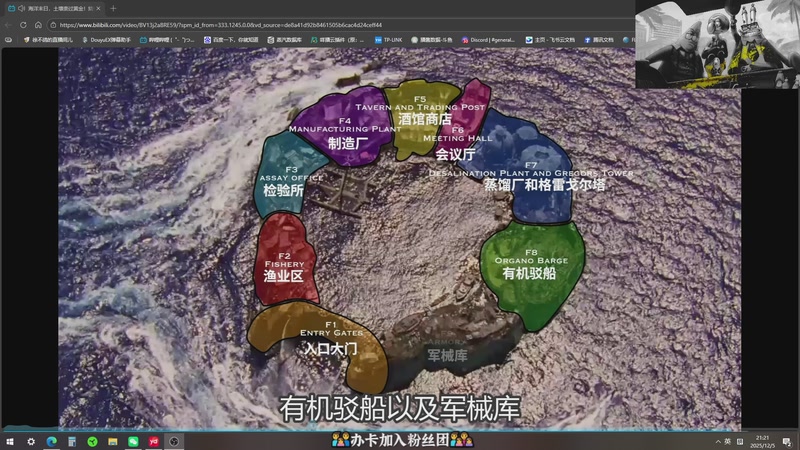Open the 小鱼 data bookmark
The image size is (800, 450).
click(x=432, y=39)
